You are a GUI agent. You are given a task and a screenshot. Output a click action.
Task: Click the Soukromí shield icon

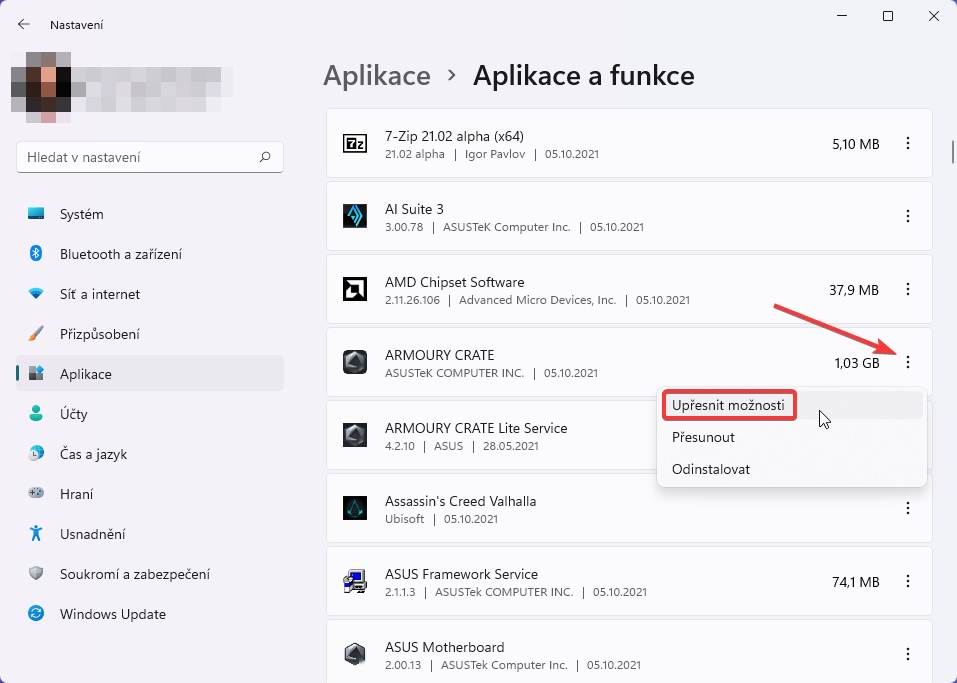36,573
